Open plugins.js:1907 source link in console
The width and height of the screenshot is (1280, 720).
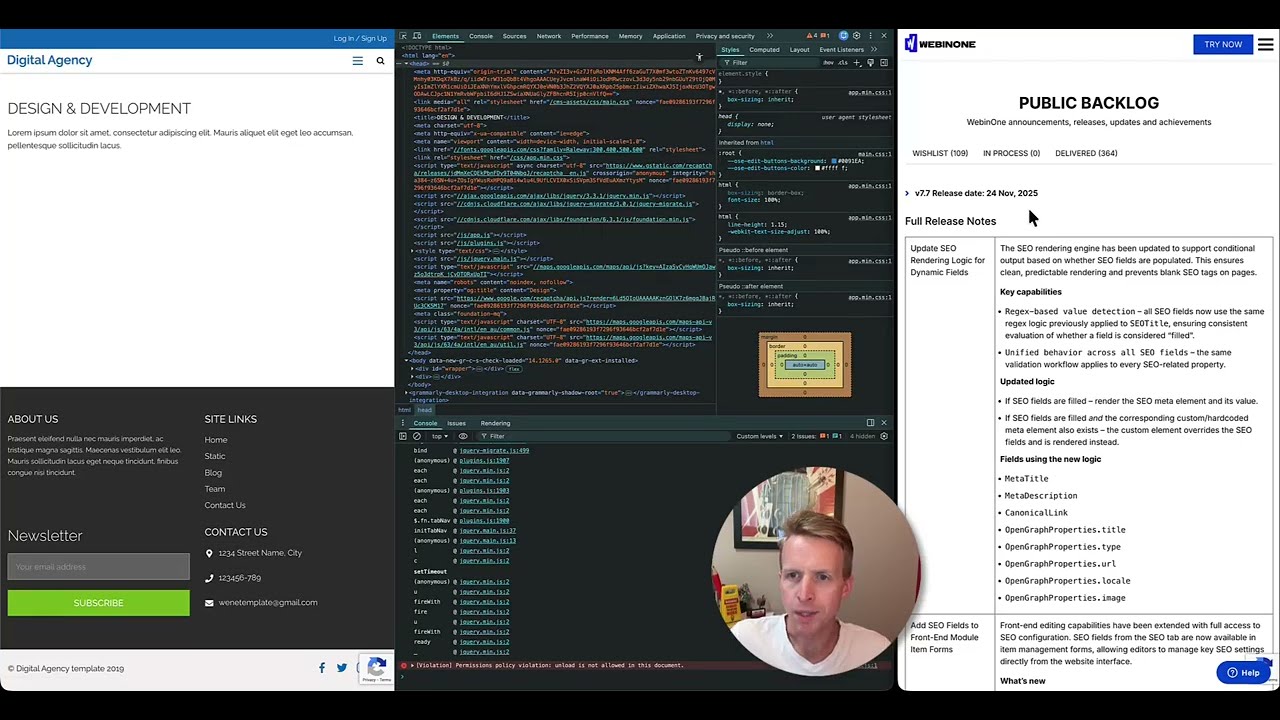point(484,461)
